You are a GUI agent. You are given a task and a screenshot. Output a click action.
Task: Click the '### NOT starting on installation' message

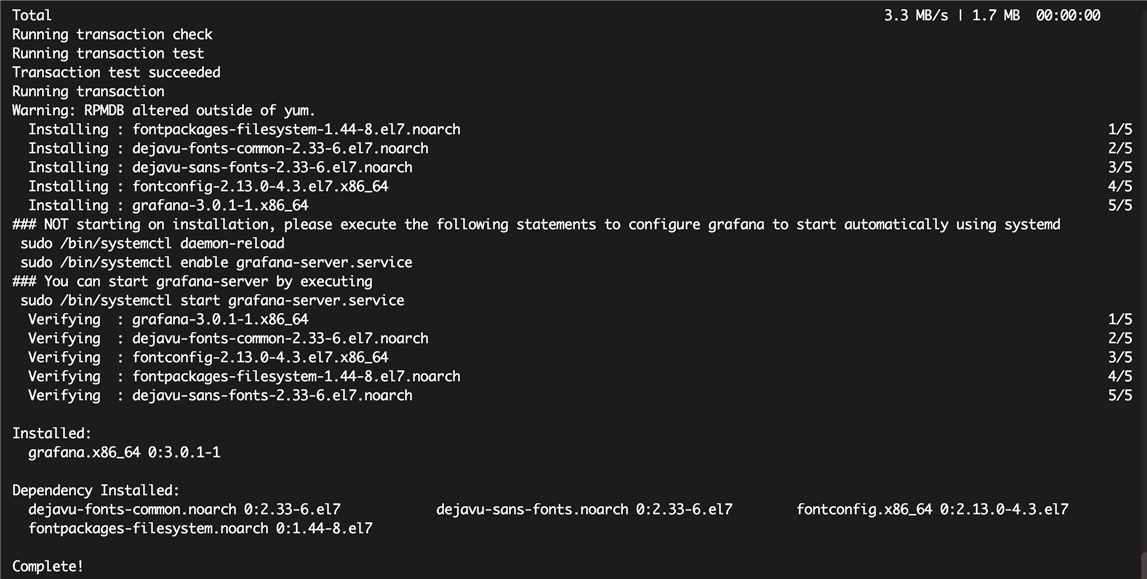(536, 224)
